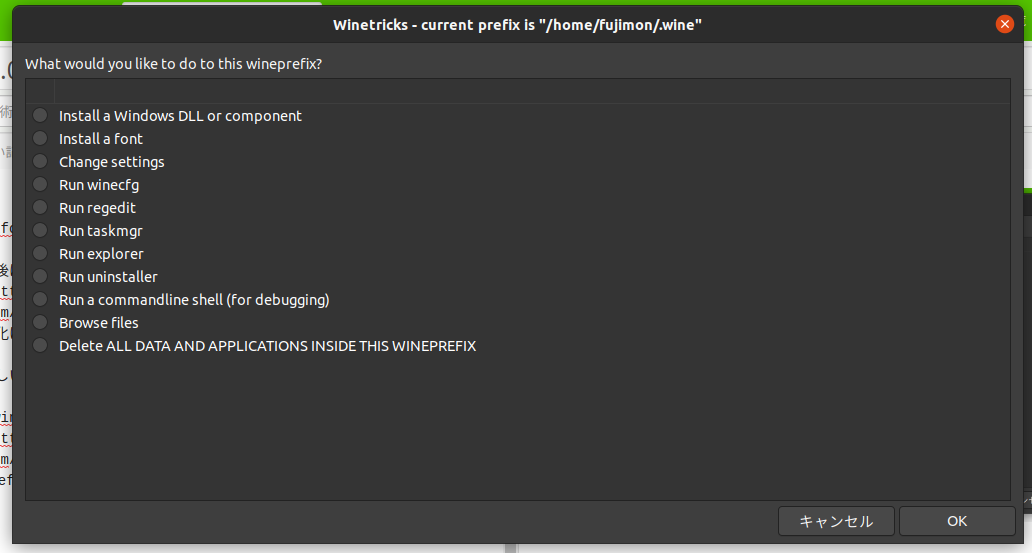Click the 'Run winecfg' row label
The image size is (1032, 553).
99,185
